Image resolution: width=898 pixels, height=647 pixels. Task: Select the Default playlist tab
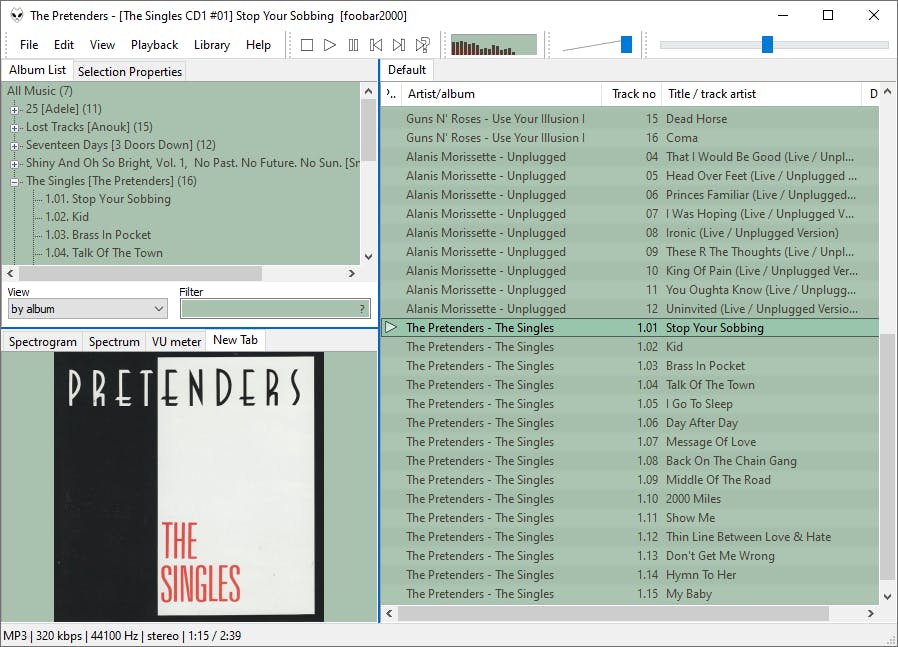tap(407, 70)
